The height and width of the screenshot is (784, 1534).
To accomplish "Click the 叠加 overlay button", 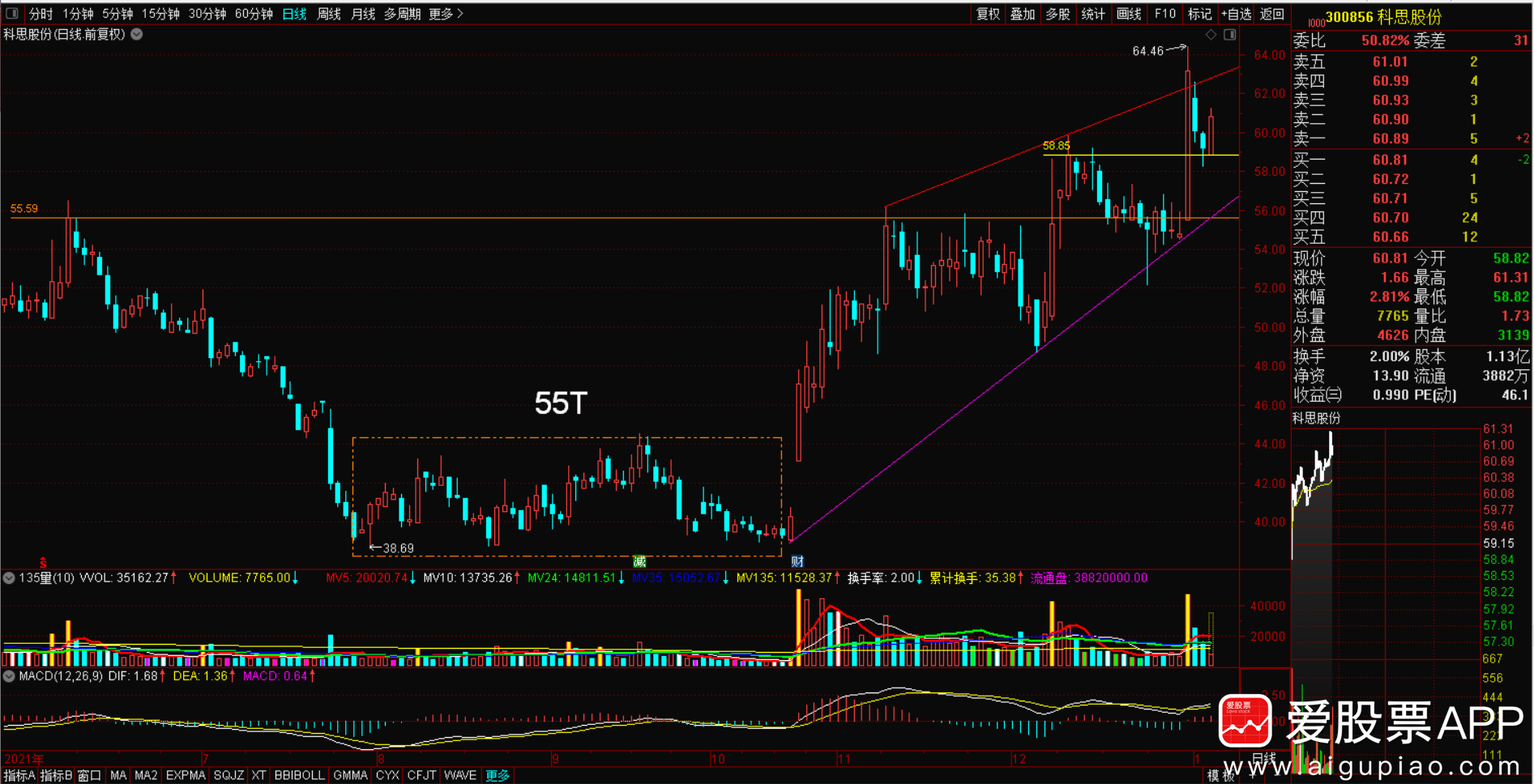I will 1023,14.
